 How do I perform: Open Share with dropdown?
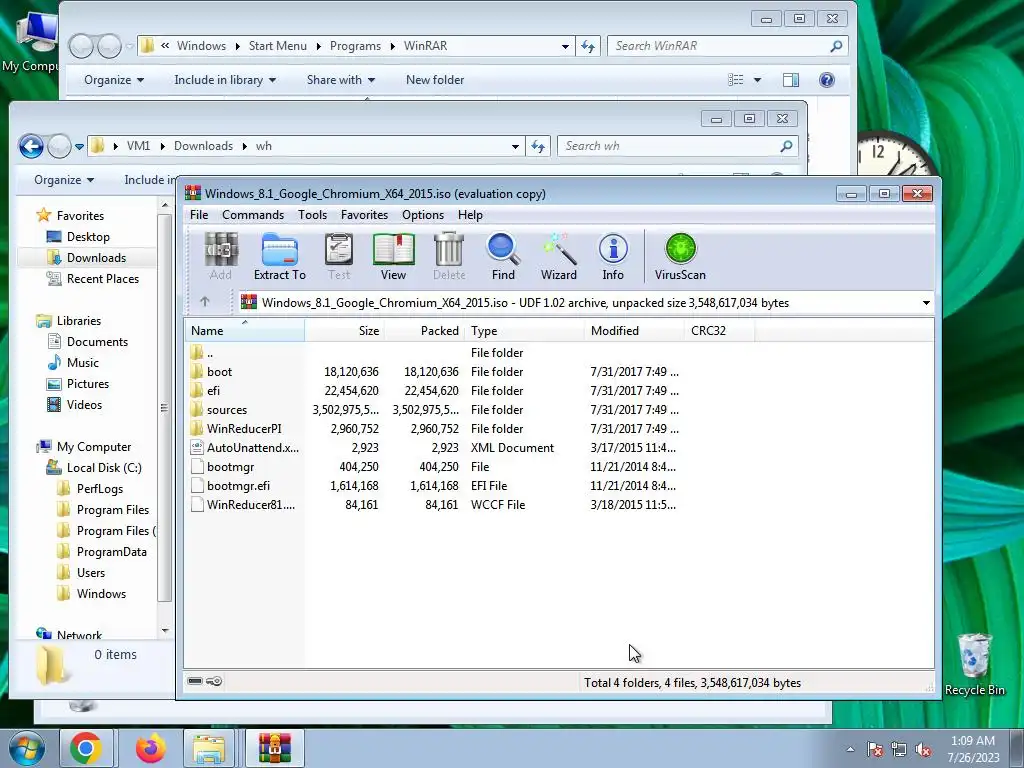click(x=341, y=80)
